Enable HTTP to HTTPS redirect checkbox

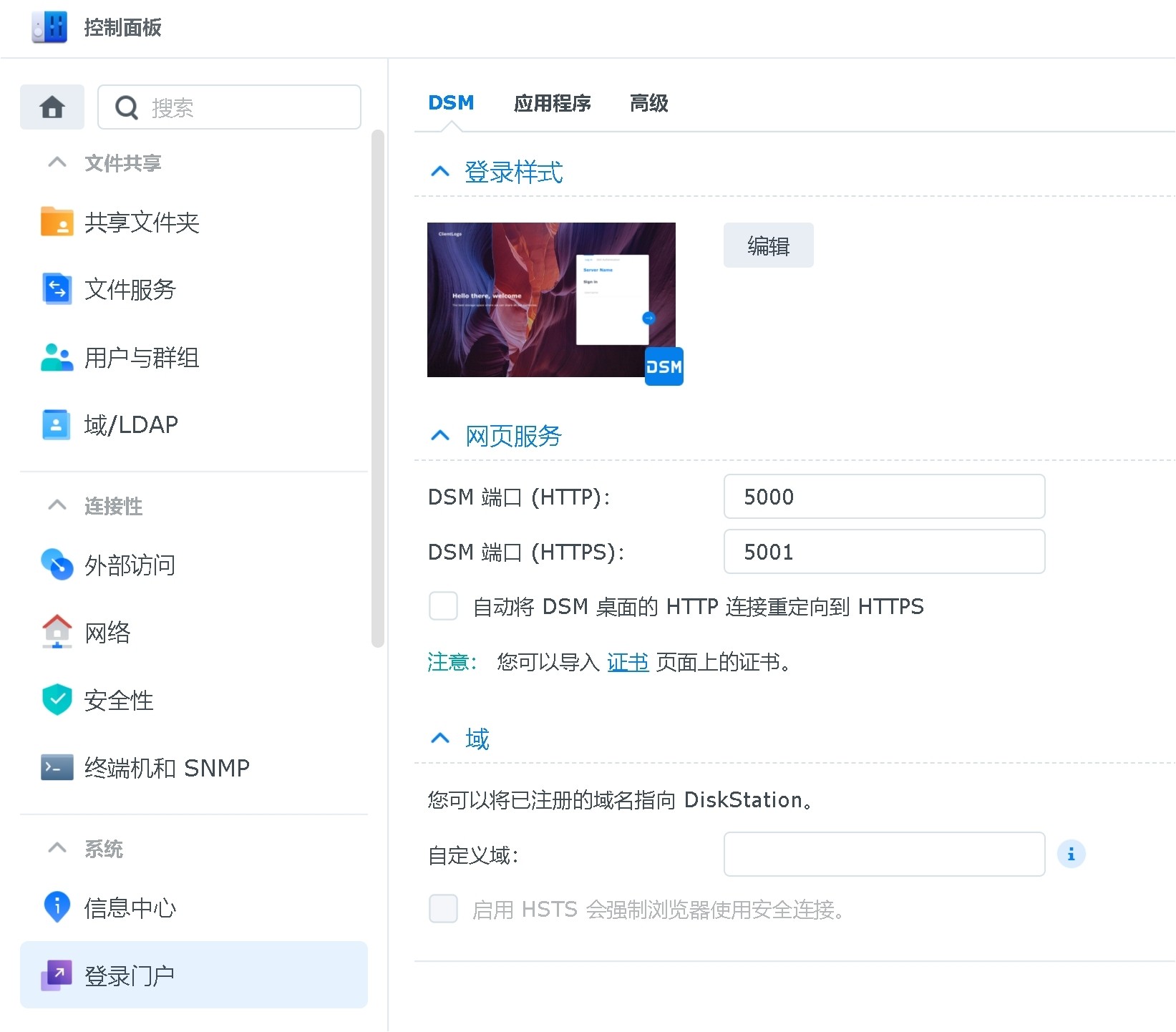443,605
